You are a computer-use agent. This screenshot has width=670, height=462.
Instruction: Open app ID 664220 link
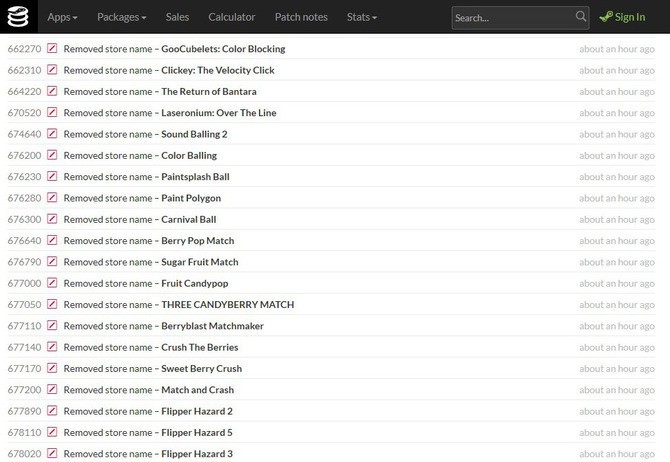[x=24, y=91]
